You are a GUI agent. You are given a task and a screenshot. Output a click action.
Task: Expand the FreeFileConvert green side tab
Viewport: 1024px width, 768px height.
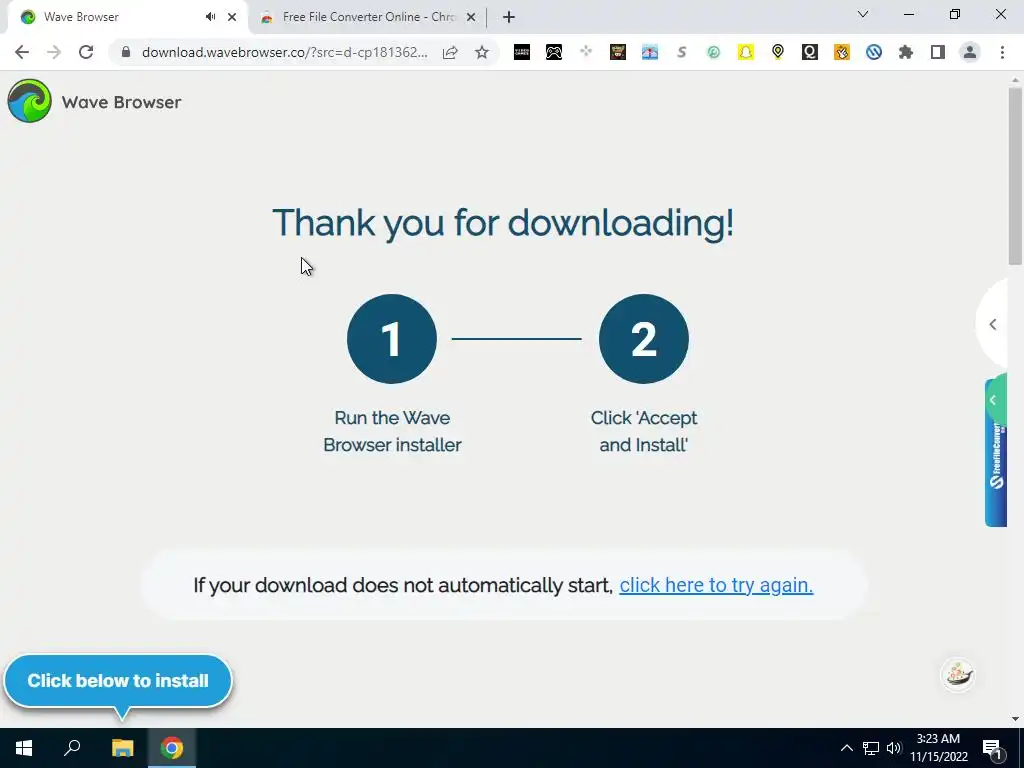(x=993, y=400)
